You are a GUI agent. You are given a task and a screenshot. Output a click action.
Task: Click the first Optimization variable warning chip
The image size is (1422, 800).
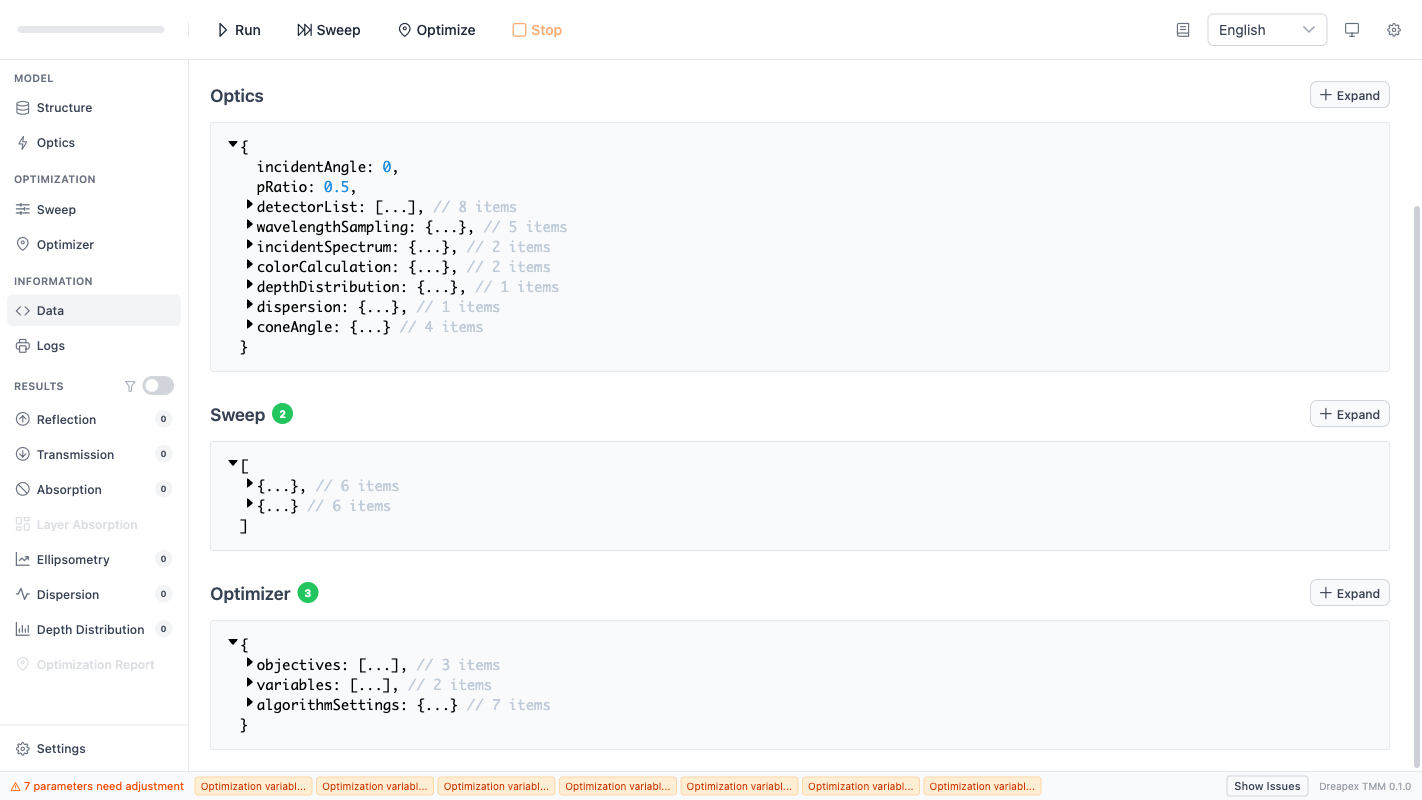(252, 786)
